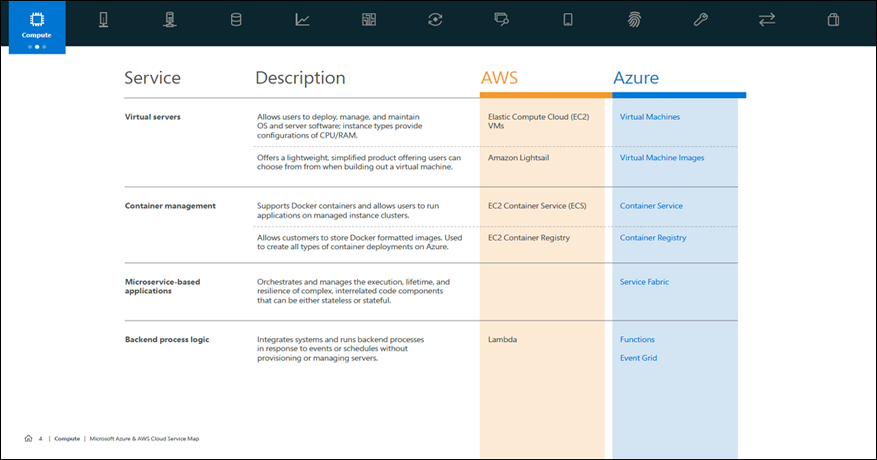Click the database cylinder icon
This screenshot has width=877, height=460.
point(236,19)
